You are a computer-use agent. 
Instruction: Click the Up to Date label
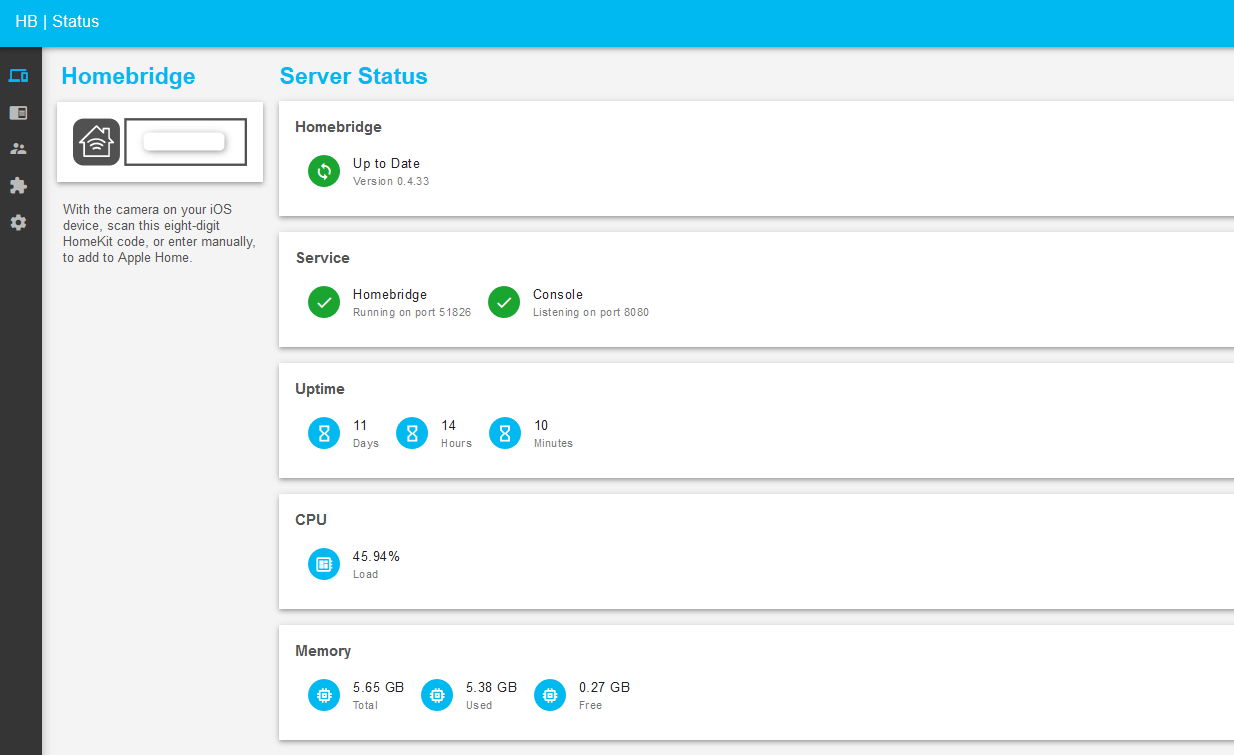click(x=386, y=163)
